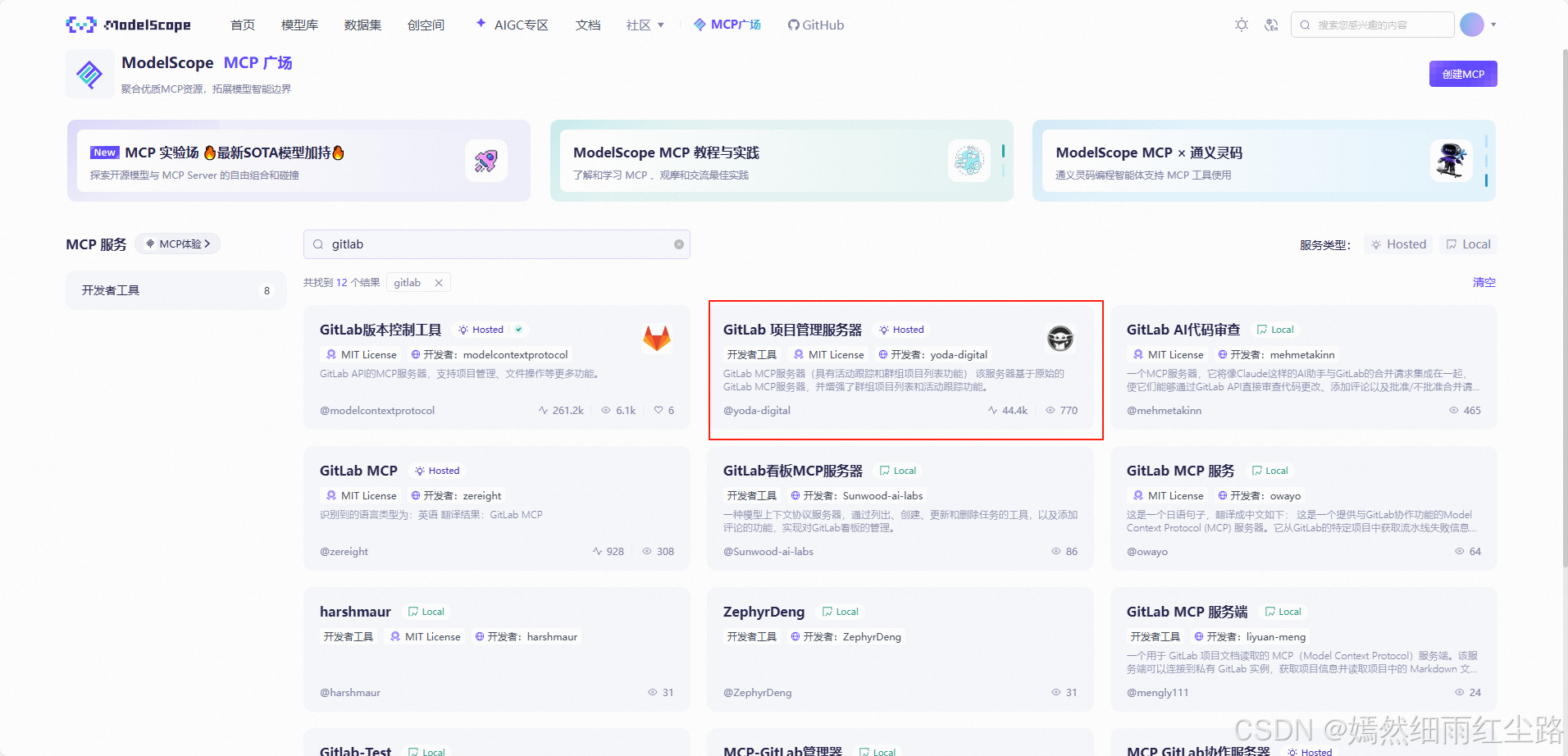Open @mengly111 author link
Image resolution: width=1568 pixels, height=756 pixels.
click(1157, 693)
